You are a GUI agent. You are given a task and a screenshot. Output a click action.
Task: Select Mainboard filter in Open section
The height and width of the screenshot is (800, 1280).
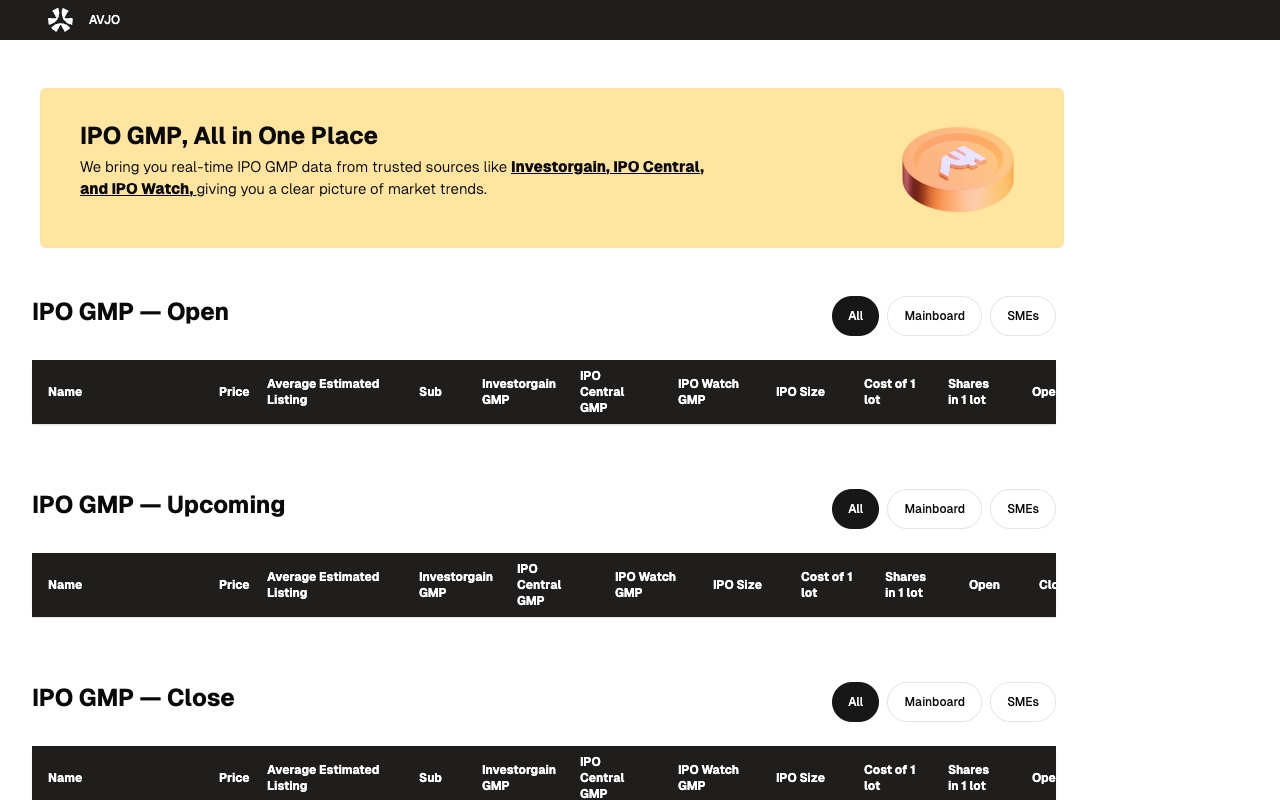tap(934, 316)
